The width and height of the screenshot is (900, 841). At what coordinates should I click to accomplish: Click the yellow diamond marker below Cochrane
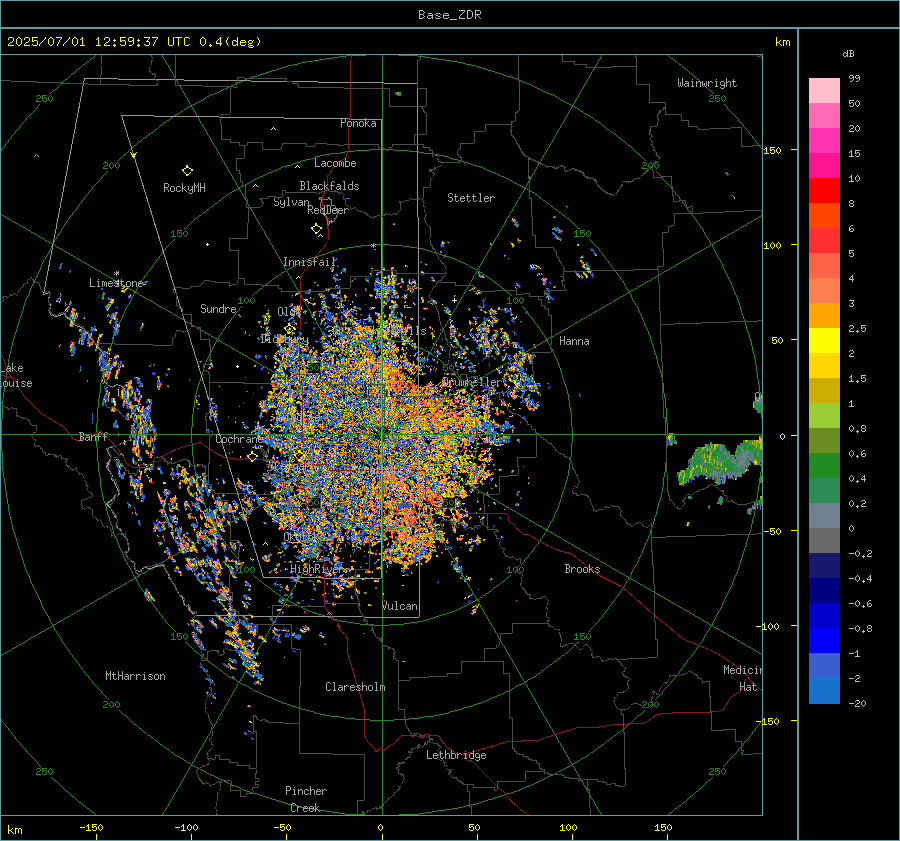point(252,456)
